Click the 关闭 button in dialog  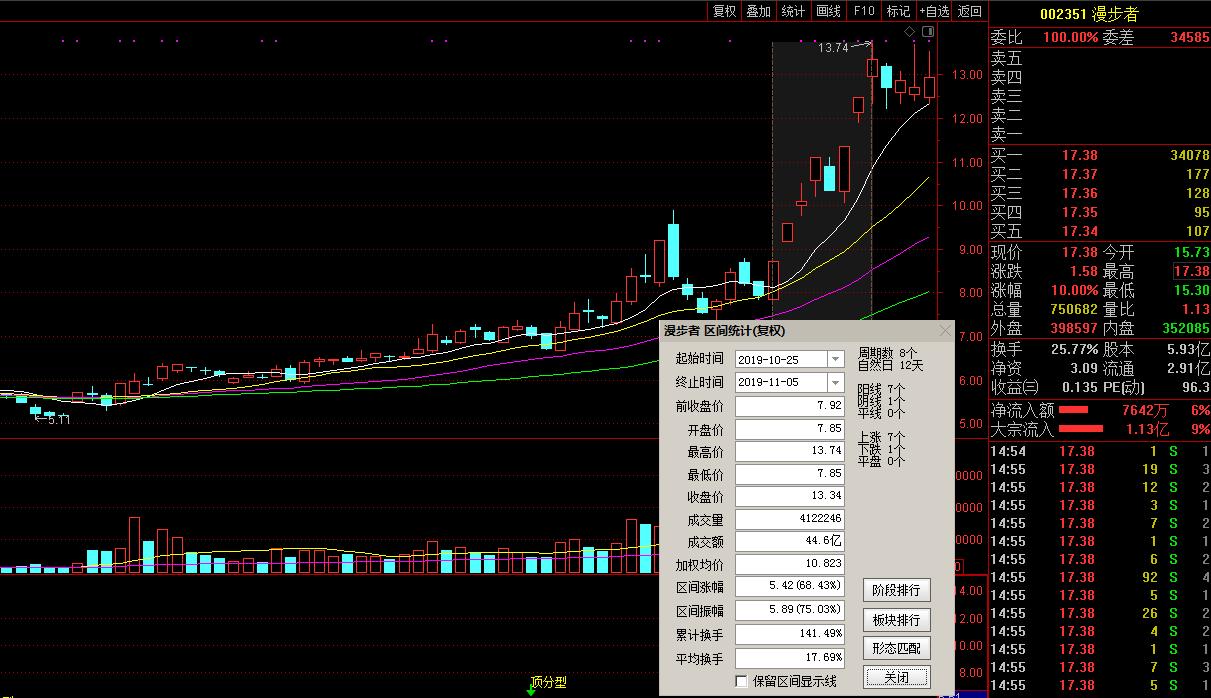coord(896,677)
